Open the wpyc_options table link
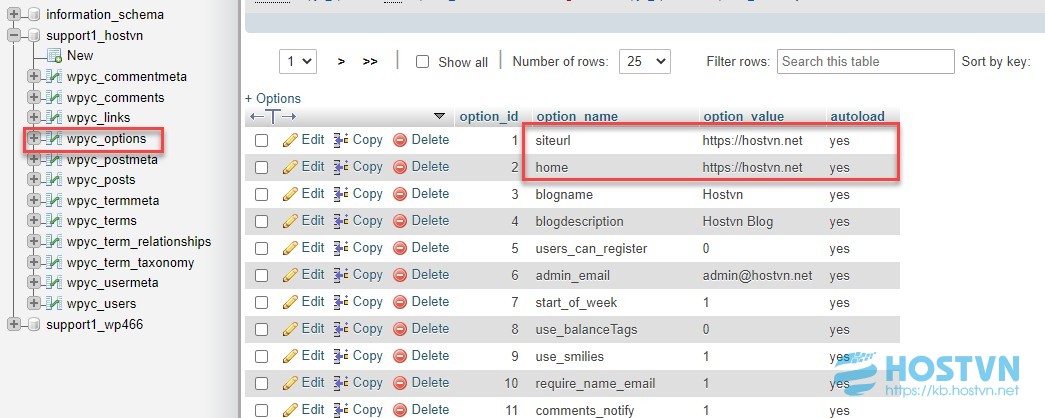Screen dimensions: 1045x418 (x=106, y=139)
